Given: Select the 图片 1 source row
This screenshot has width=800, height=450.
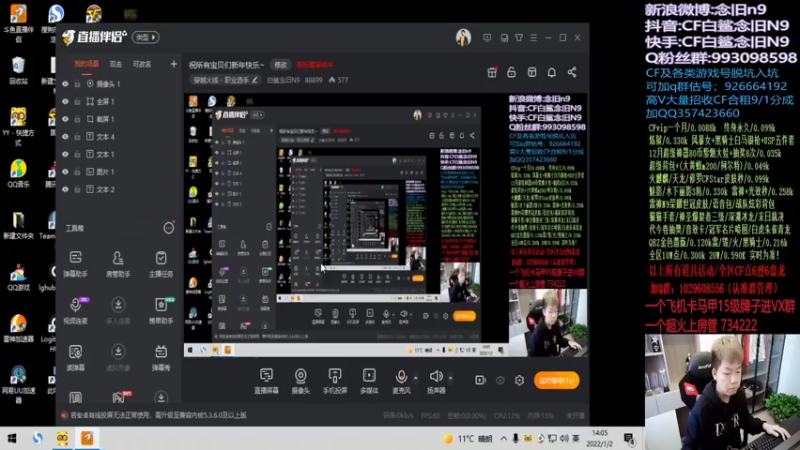Looking at the screenshot, I should (x=118, y=172).
